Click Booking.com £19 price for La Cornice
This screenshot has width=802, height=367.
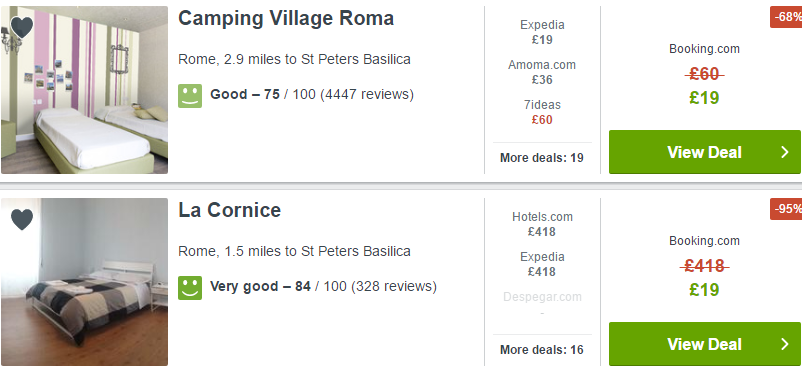point(704,290)
